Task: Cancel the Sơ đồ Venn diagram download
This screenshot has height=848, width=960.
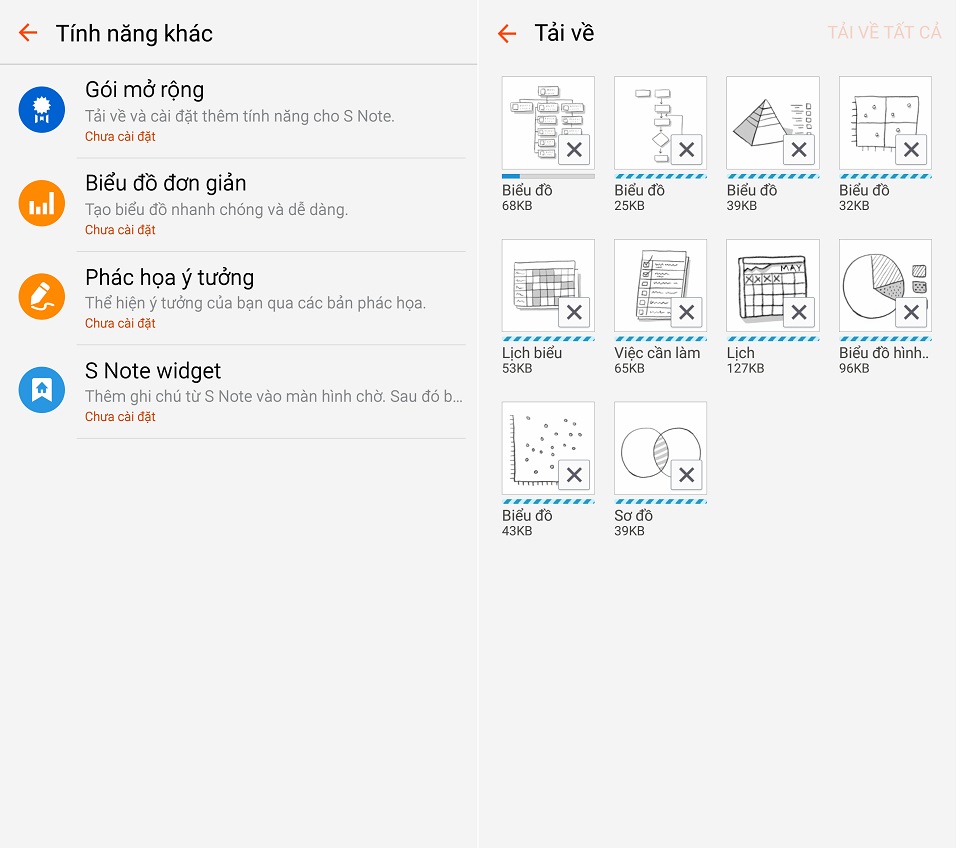Action: [x=686, y=475]
